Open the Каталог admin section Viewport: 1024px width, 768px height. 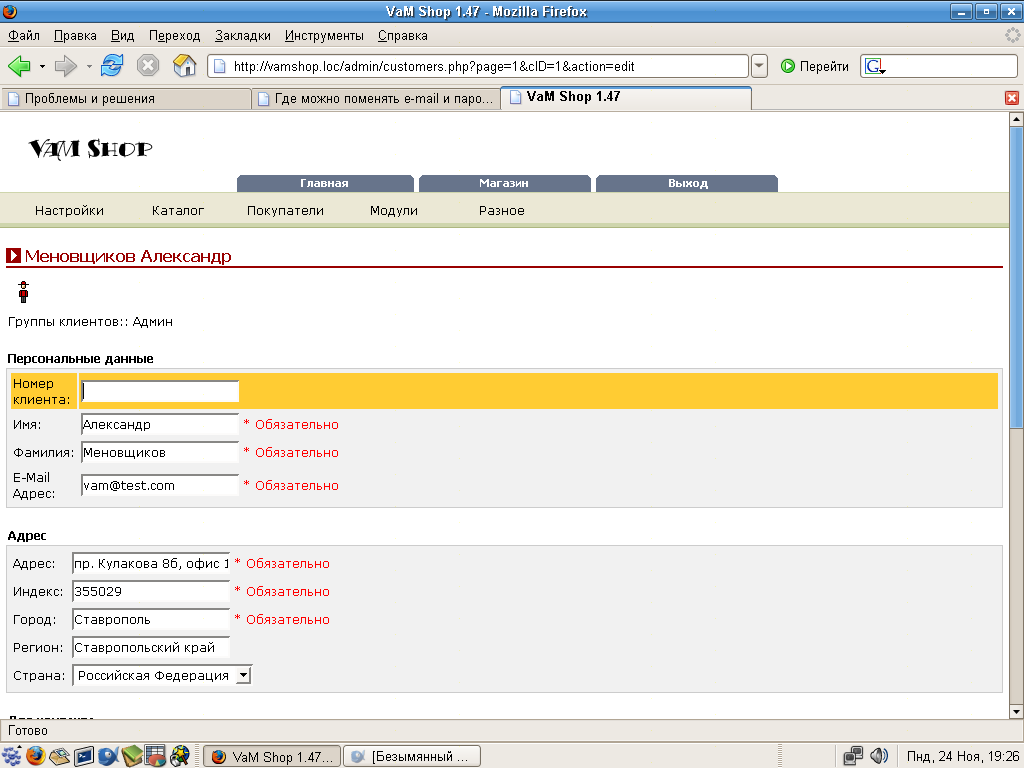(178, 210)
